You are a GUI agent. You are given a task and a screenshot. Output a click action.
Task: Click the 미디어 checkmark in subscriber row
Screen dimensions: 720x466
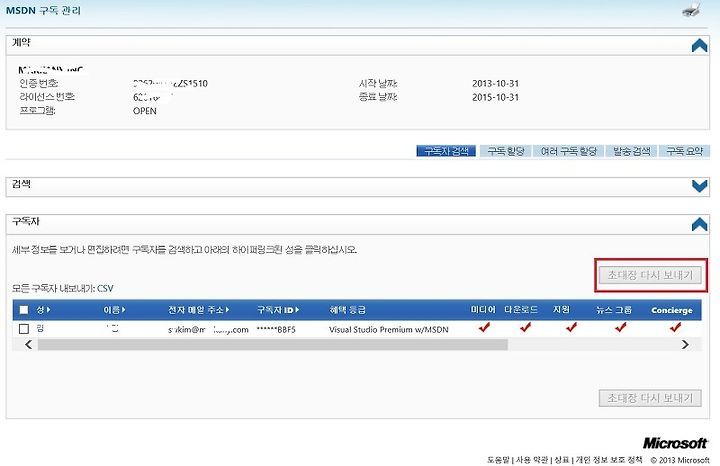(x=484, y=327)
